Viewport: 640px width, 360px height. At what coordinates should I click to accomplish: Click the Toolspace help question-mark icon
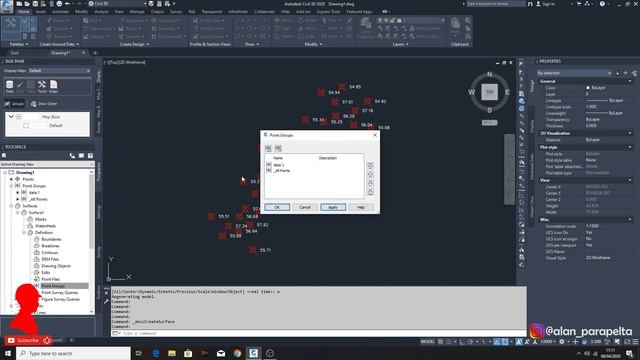click(90, 156)
